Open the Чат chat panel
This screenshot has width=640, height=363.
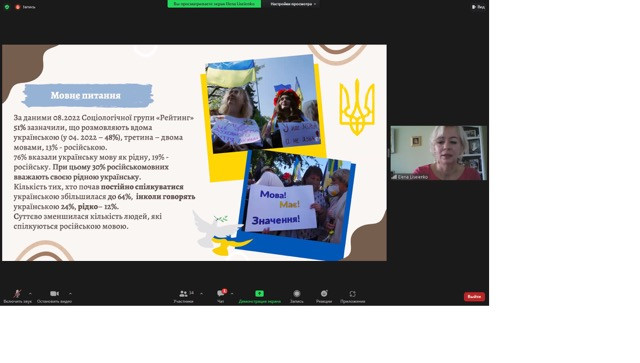[x=220, y=296]
